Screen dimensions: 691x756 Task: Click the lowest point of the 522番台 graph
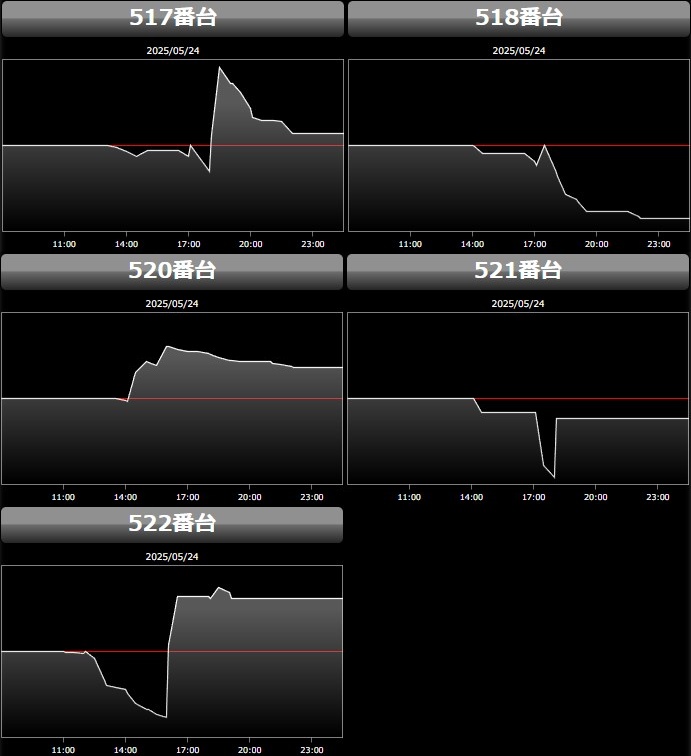[x=165, y=717]
